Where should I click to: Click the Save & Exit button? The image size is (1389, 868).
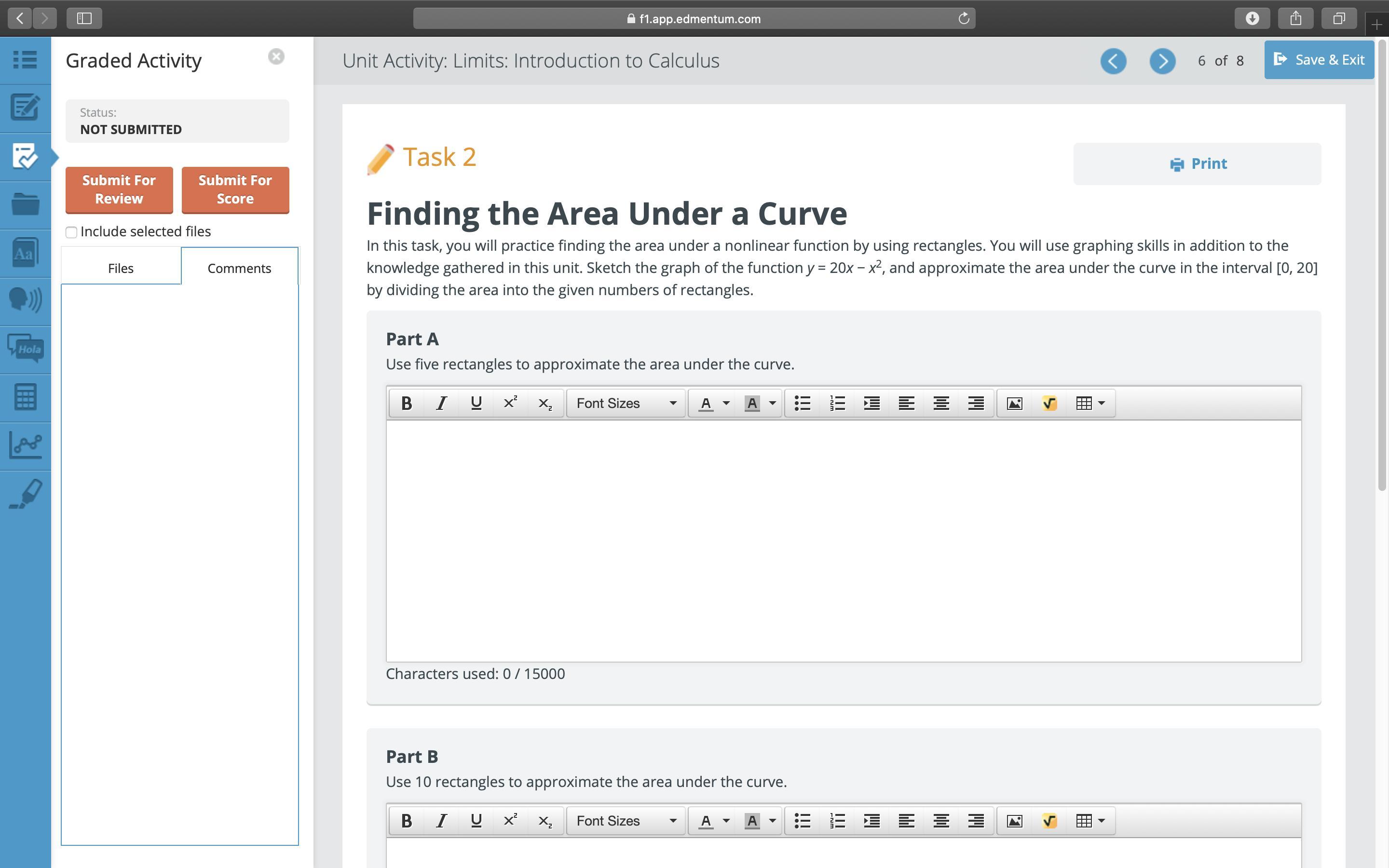tap(1319, 60)
